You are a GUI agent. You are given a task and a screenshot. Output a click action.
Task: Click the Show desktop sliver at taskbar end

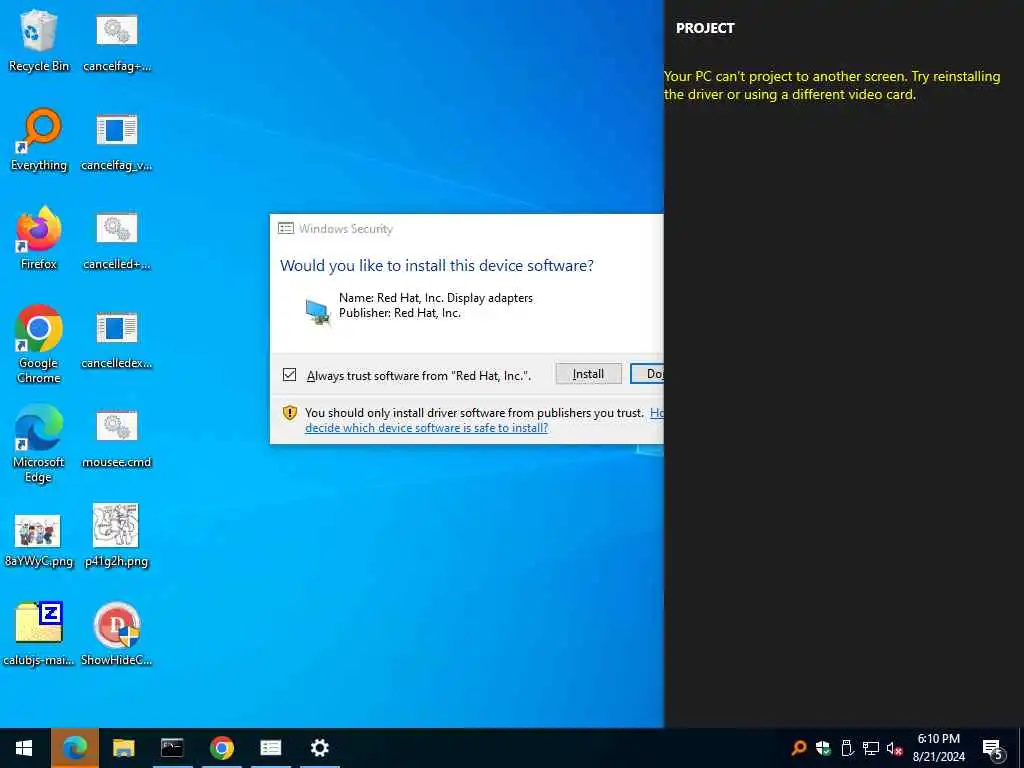pos(1020,748)
